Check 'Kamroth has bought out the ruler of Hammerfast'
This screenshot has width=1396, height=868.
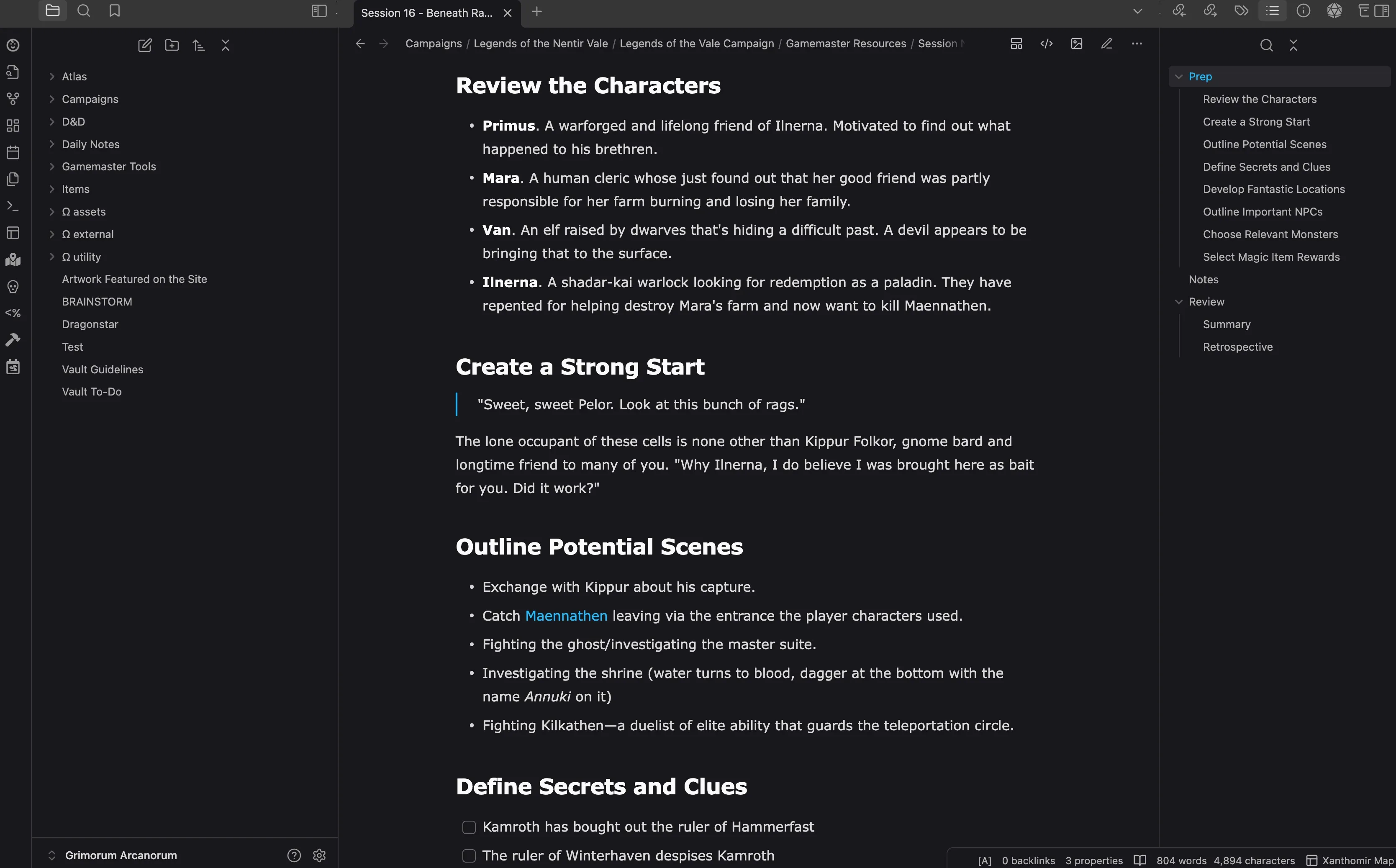pyautogui.click(x=469, y=827)
